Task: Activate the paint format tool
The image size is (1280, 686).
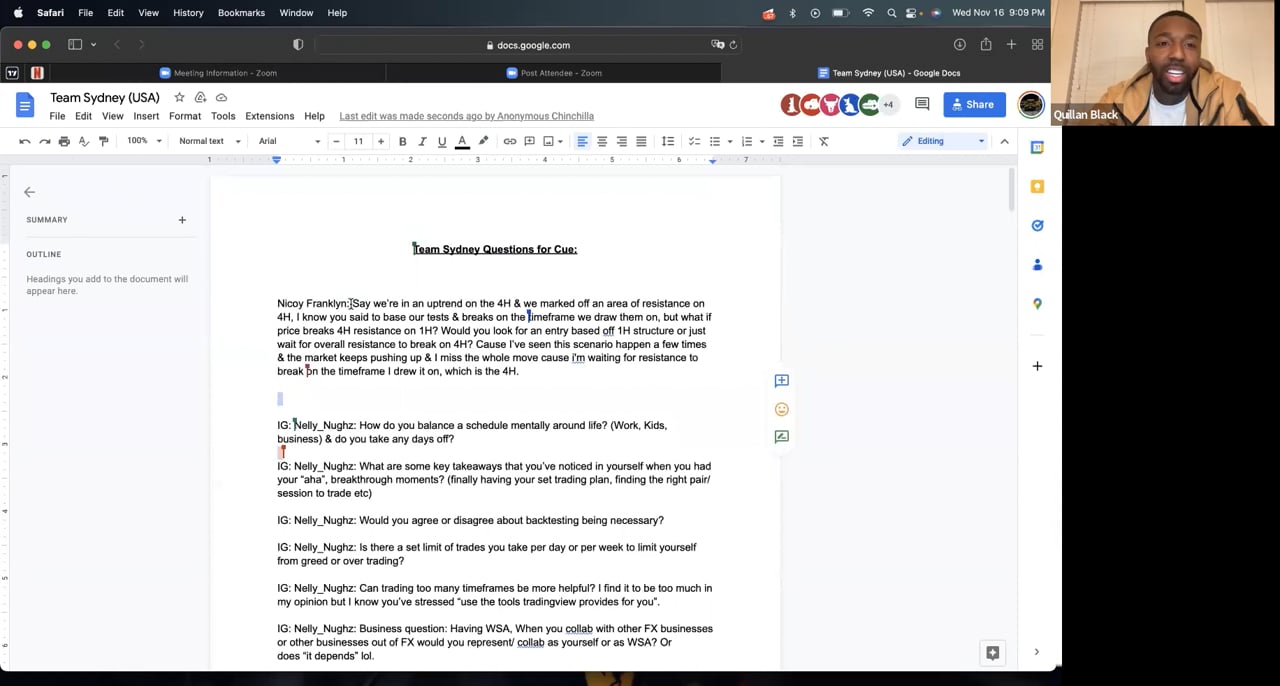Action: pos(103,141)
